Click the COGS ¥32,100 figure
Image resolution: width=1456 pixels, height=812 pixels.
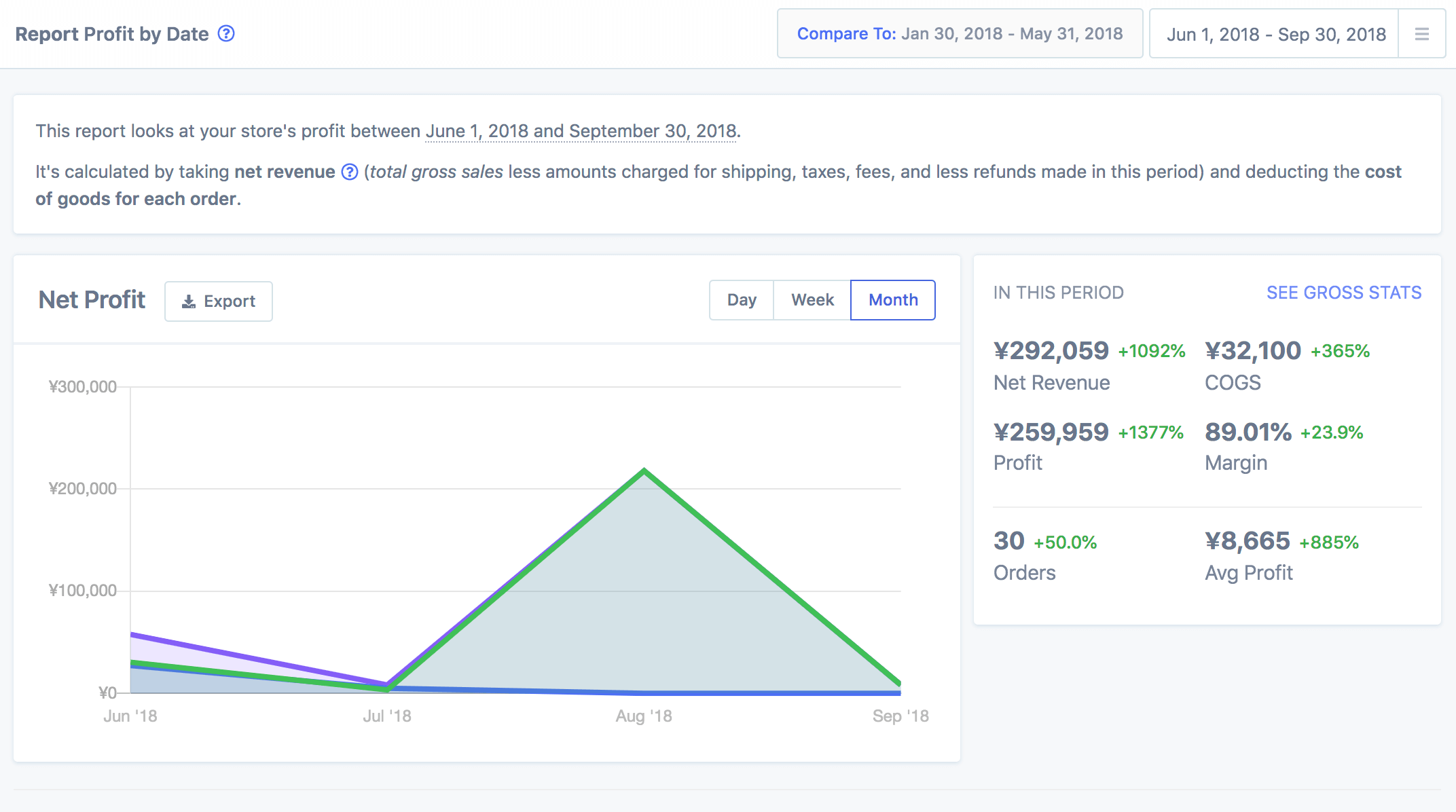1252,351
